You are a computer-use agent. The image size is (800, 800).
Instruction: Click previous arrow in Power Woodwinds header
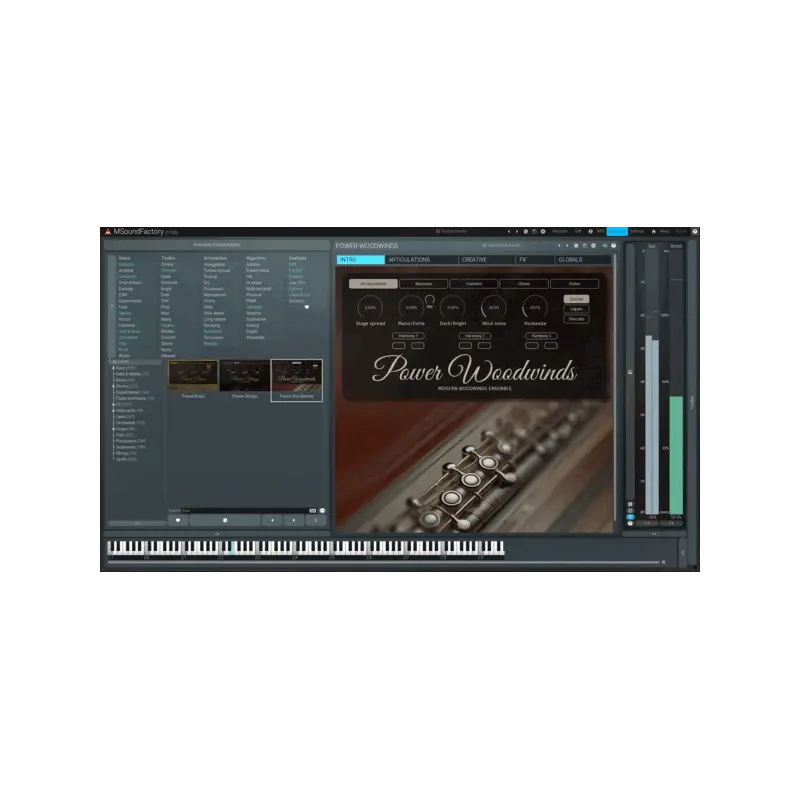click(559, 246)
